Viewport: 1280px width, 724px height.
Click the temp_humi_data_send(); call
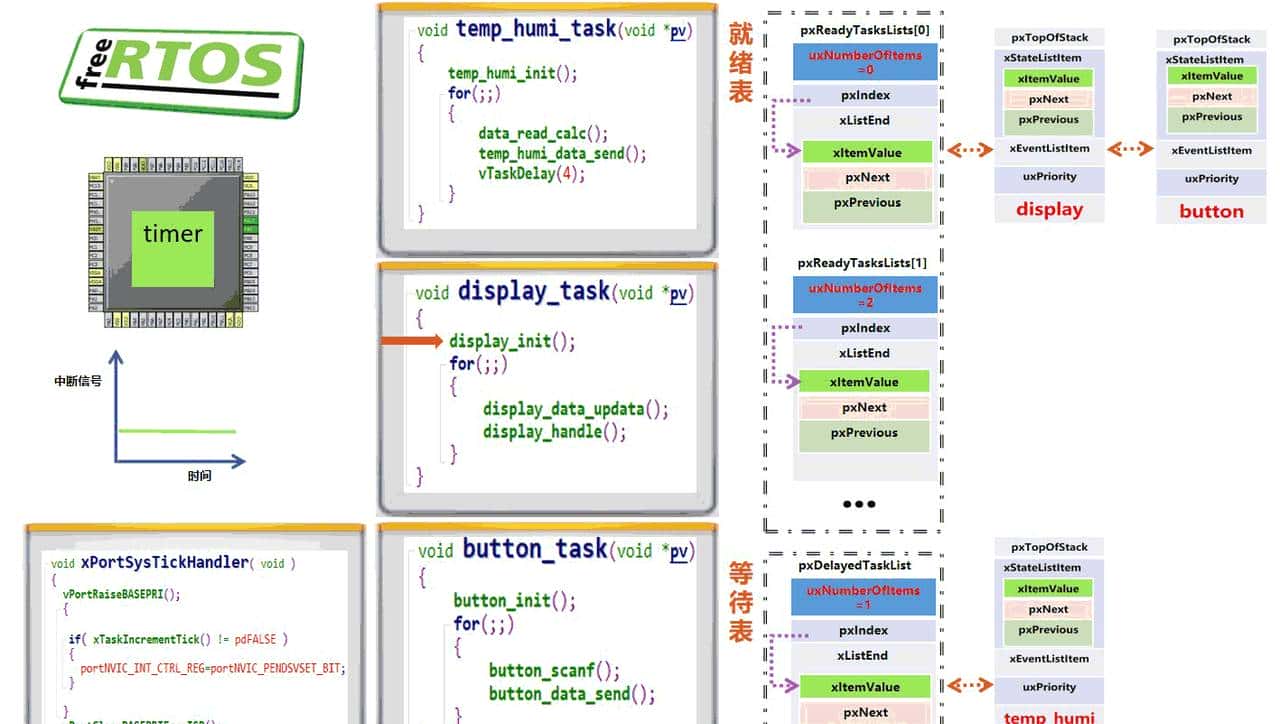click(x=562, y=153)
